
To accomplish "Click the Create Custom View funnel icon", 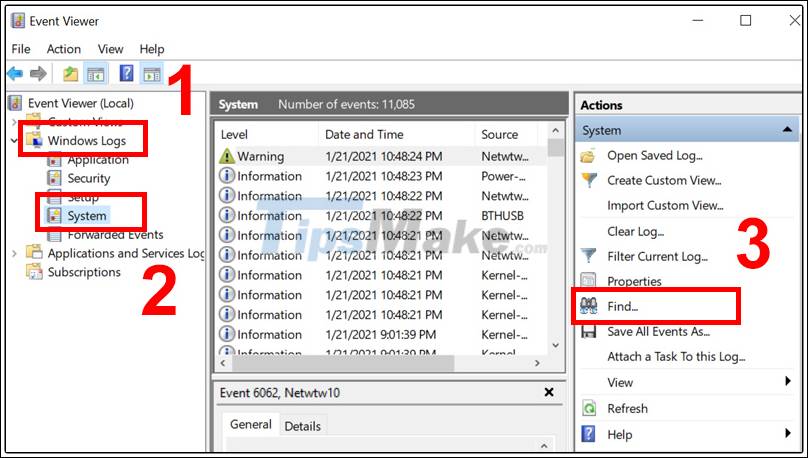I will 588,180.
